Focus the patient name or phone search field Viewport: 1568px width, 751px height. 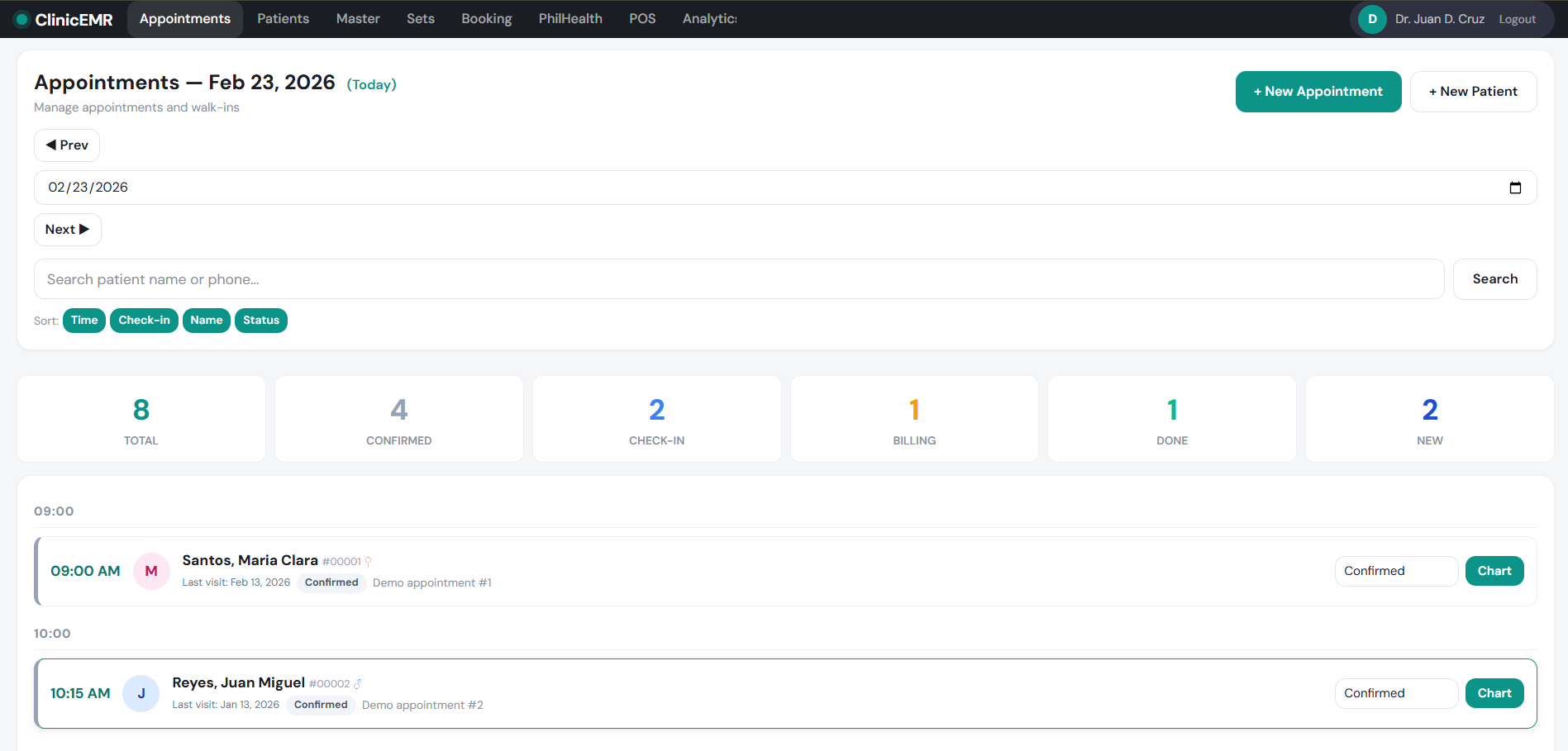738,279
